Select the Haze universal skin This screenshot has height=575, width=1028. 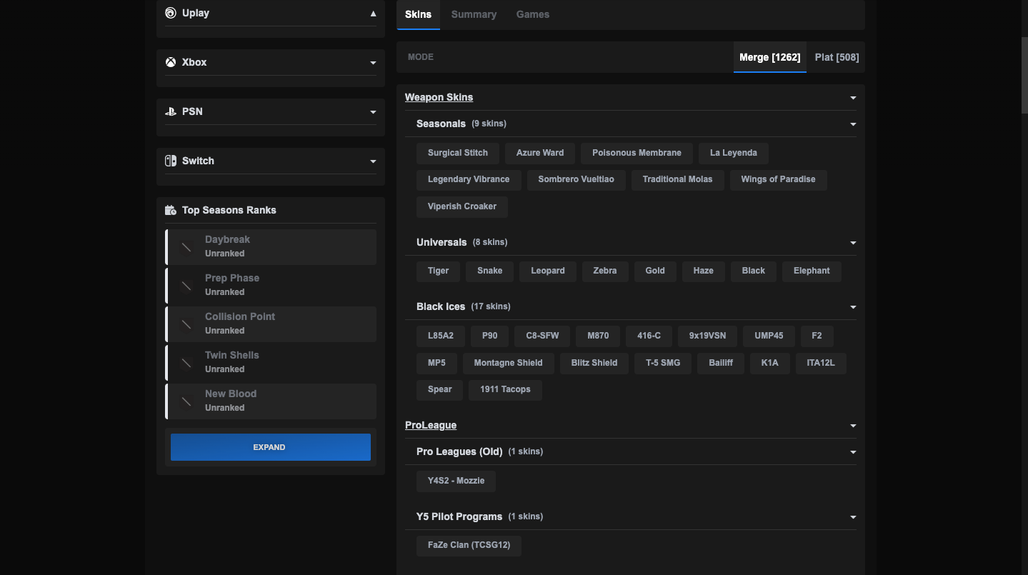coord(703,271)
